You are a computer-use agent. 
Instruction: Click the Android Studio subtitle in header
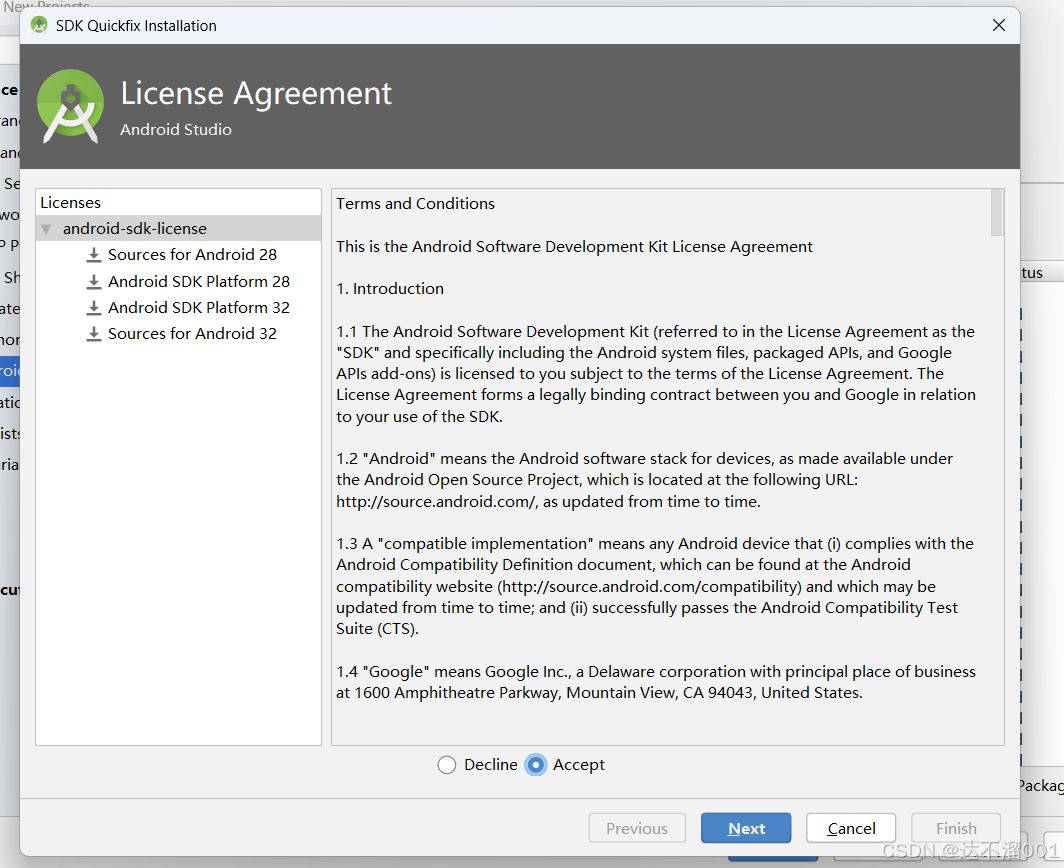pyautogui.click(x=176, y=129)
